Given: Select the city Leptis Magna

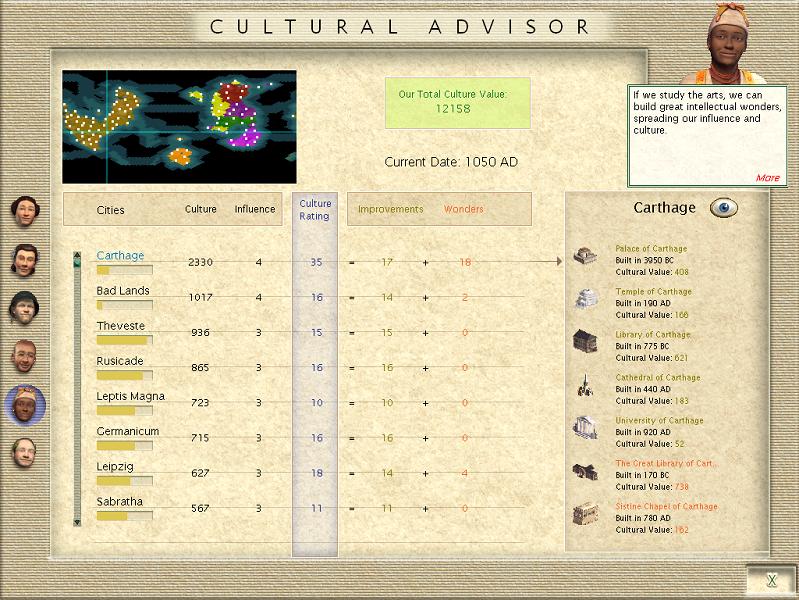Looking at the screenshot, I should coord(130,396).
